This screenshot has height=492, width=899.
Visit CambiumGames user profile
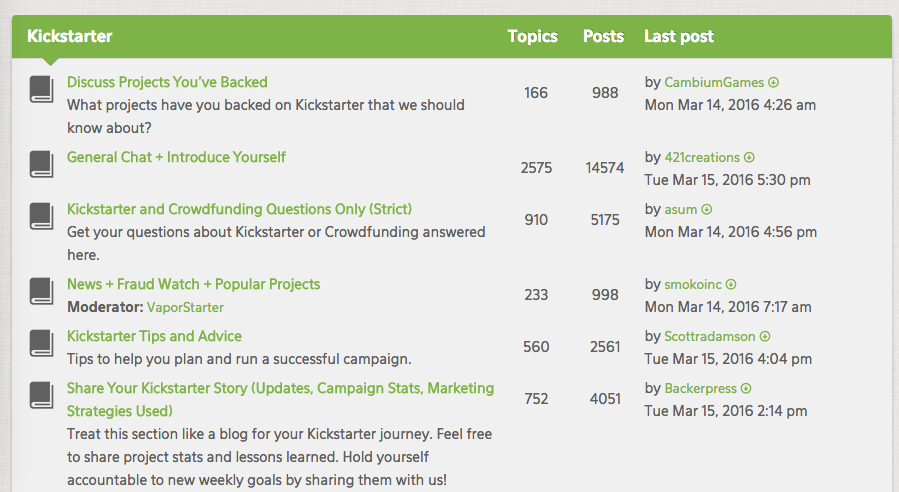(x=714, y=83)
